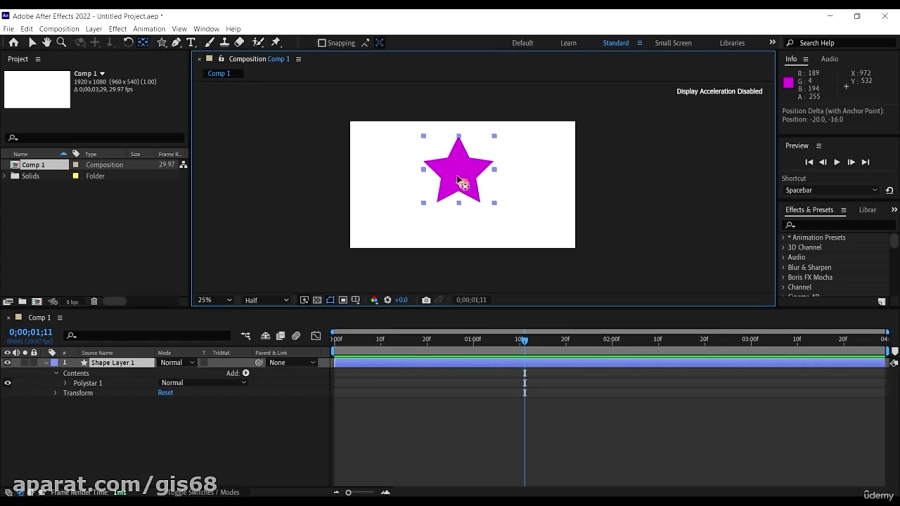Image resolution: width=900 pixels, height=506 pixels.
Task: Enable the Snapping checkbox
Action: [x=322, y=43]
